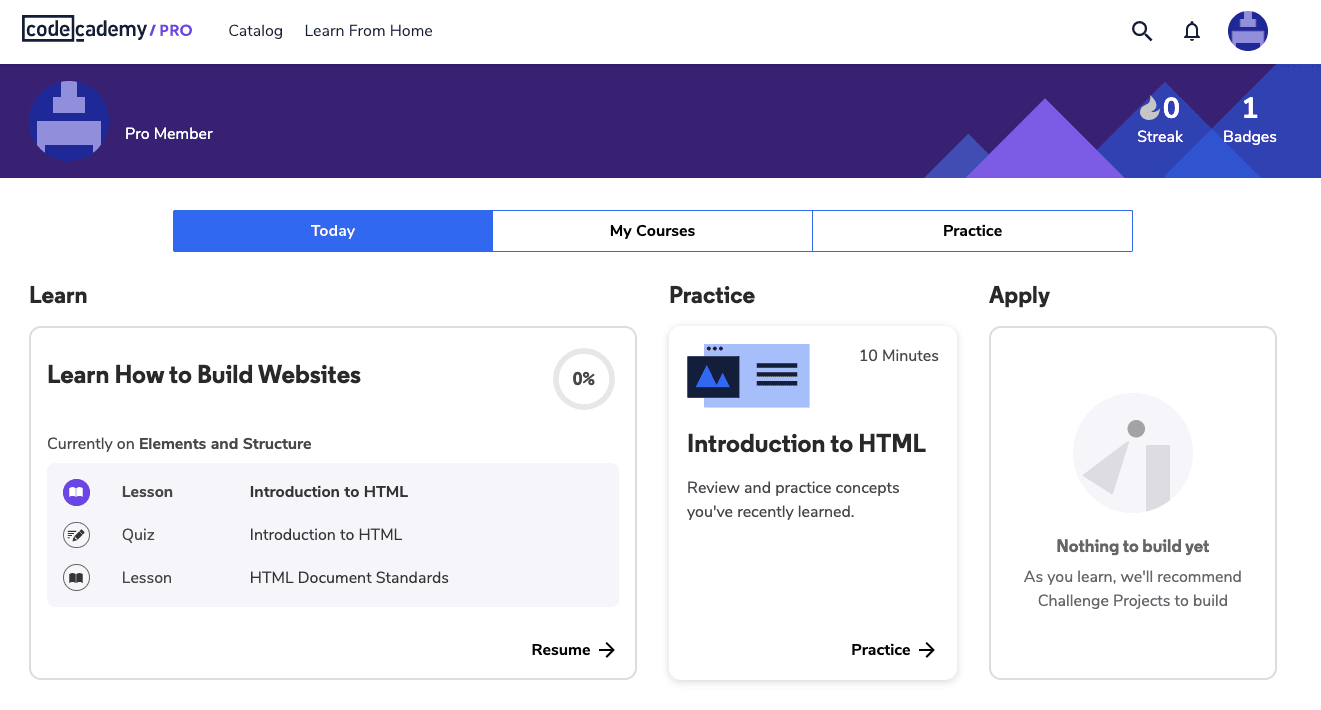Click the Practice arrow icon in card
1321x710 pixels.
click(x=927, y=650)
